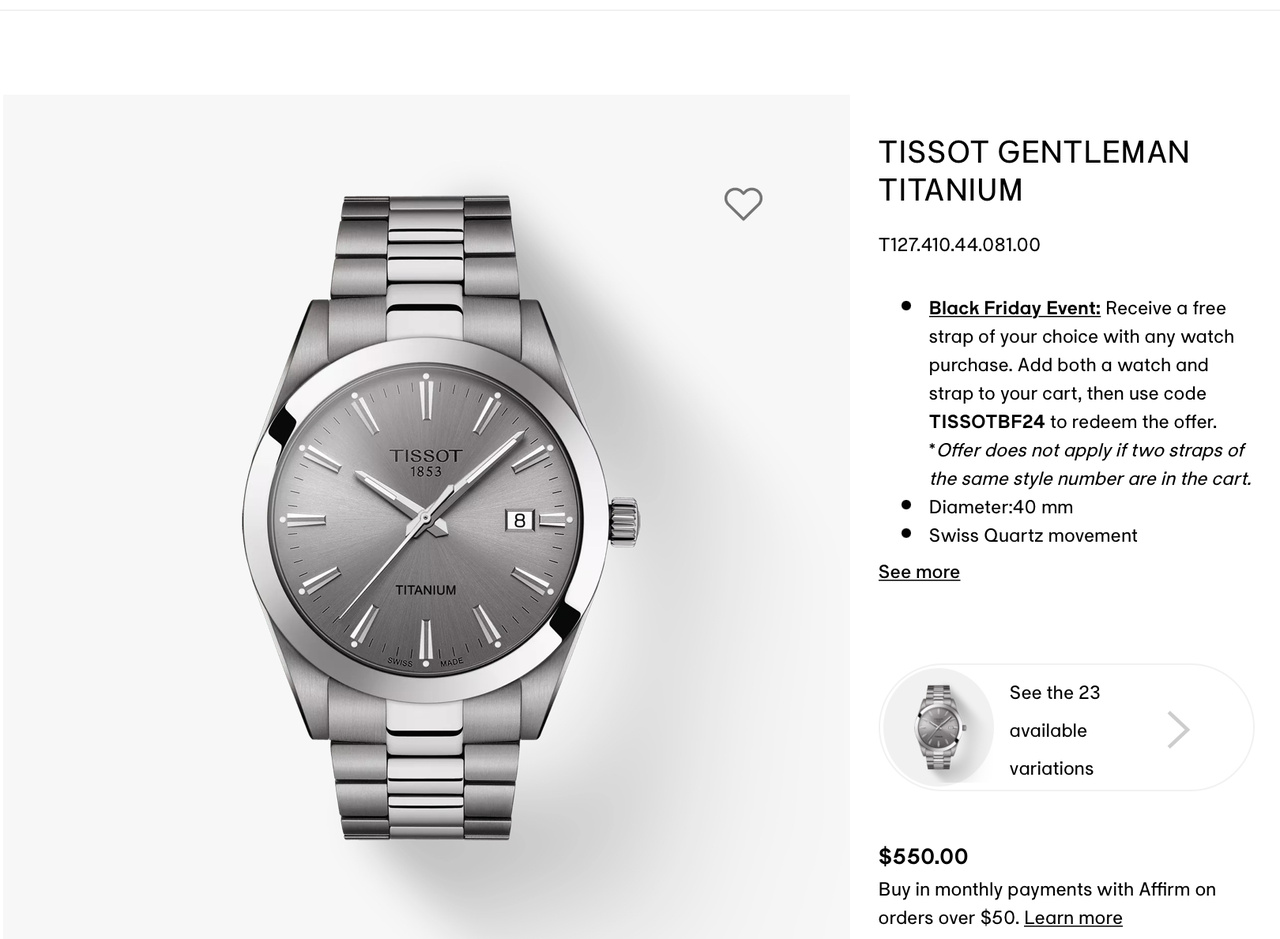This screenshot has height=939, width=1280.
Task: Click the right chevron in variations card
Action: point(1179,730)
